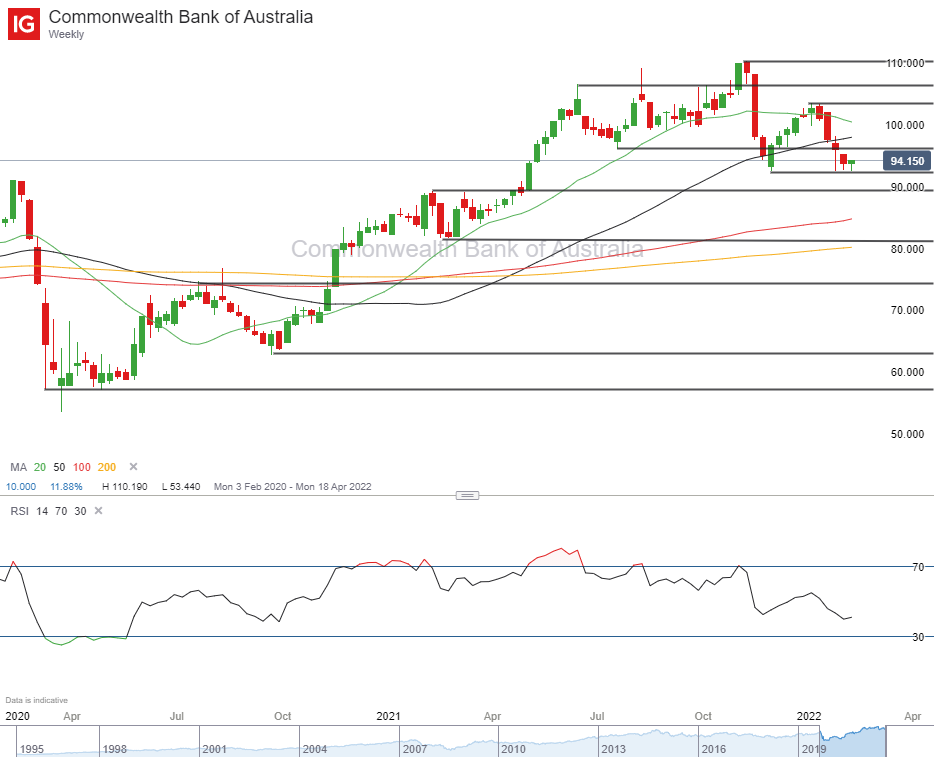Click the 50.000 price axis label

(907, 434)
